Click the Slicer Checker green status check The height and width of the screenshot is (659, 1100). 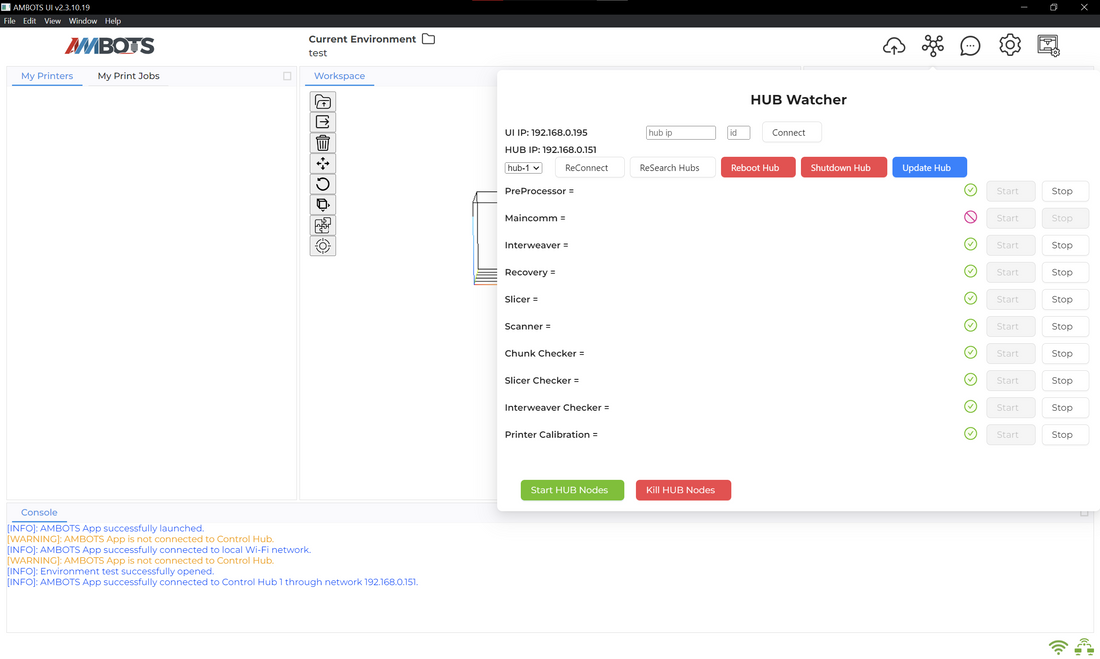[970, 379]
